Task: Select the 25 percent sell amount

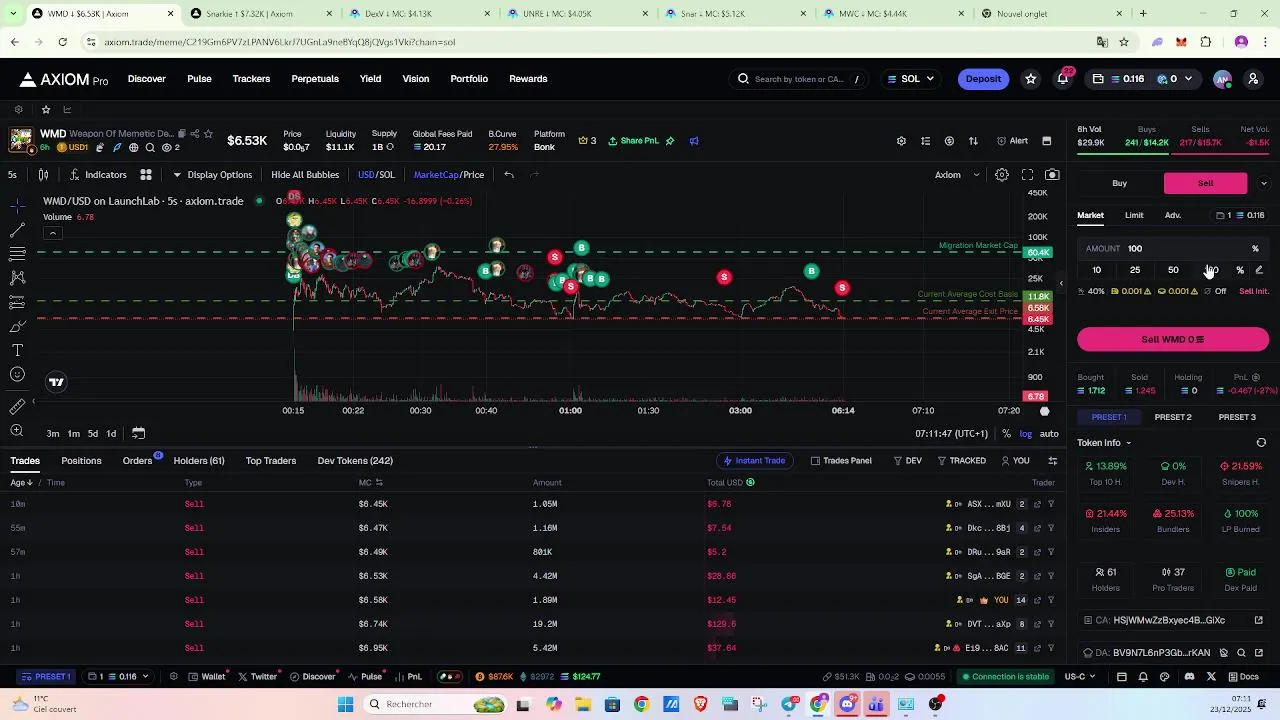Action: click(x=1135, y=270)
